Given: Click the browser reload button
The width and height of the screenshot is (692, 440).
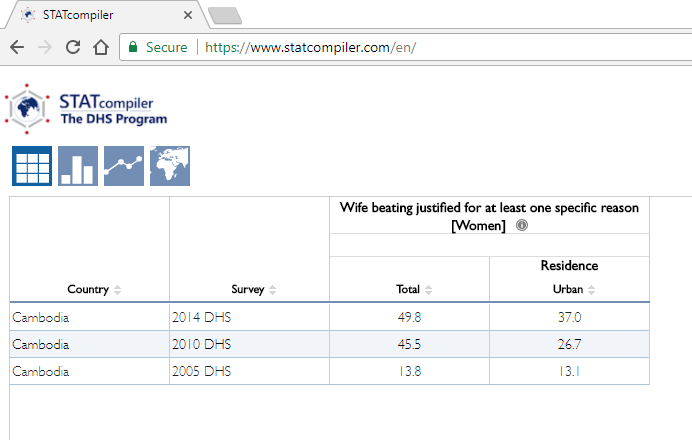Looking at the screenshot, I should tap(73, 47).
